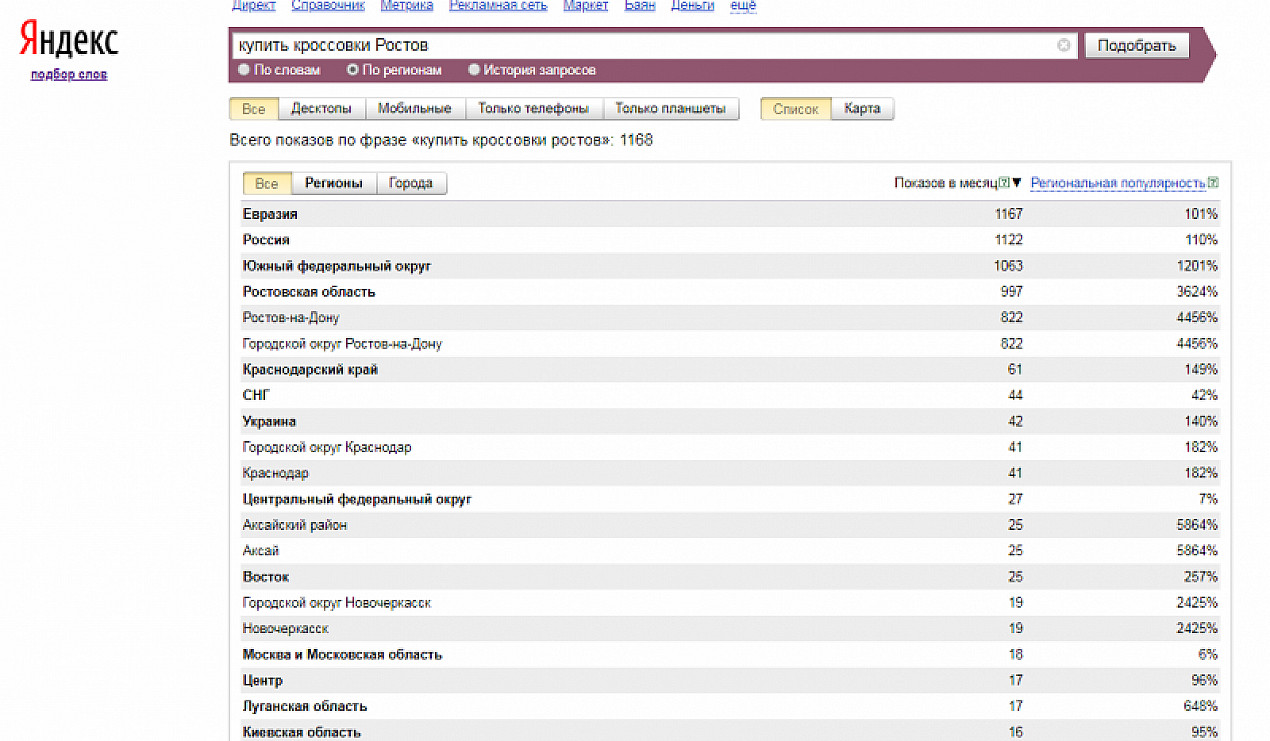The image size is (1270, 741).
Task: Select the По словам radio button
Action: click(x=244, y=70)
